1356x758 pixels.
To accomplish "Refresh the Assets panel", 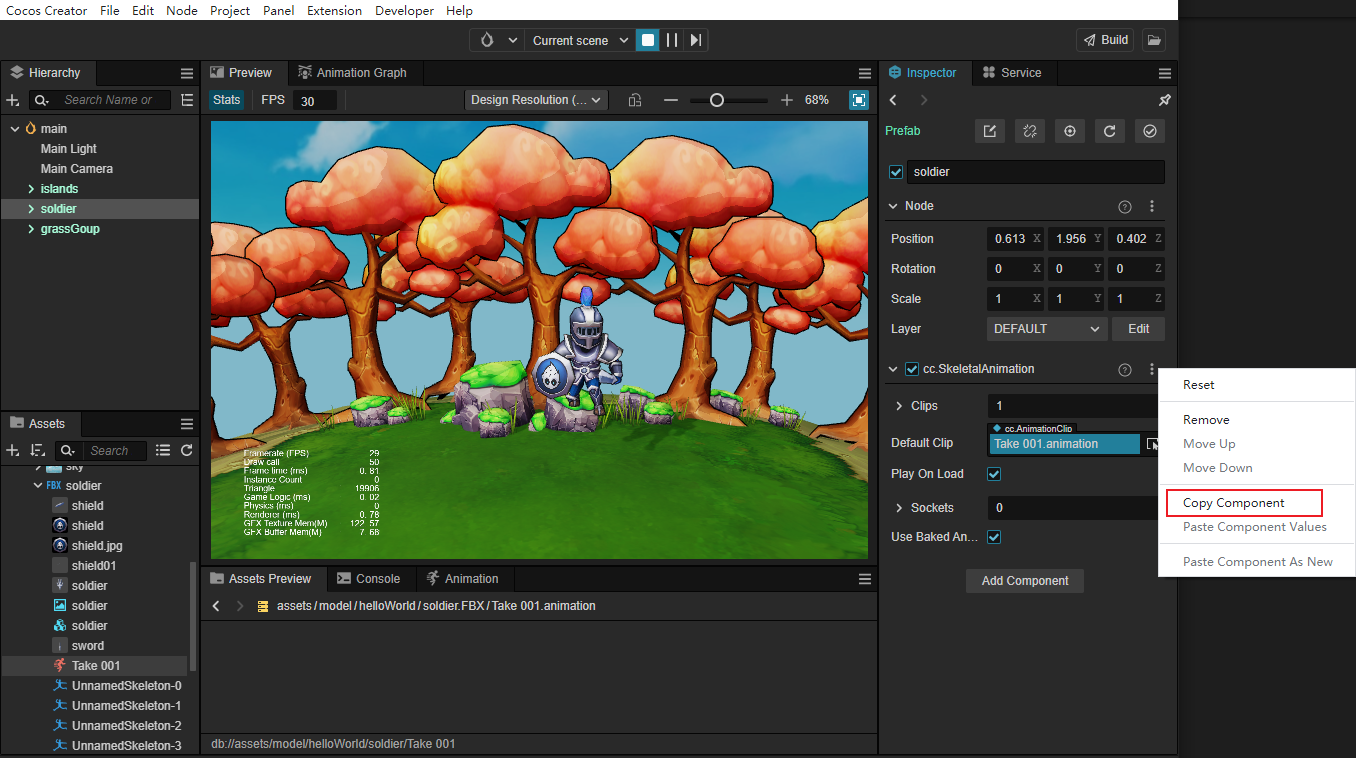I will (186, 450).
